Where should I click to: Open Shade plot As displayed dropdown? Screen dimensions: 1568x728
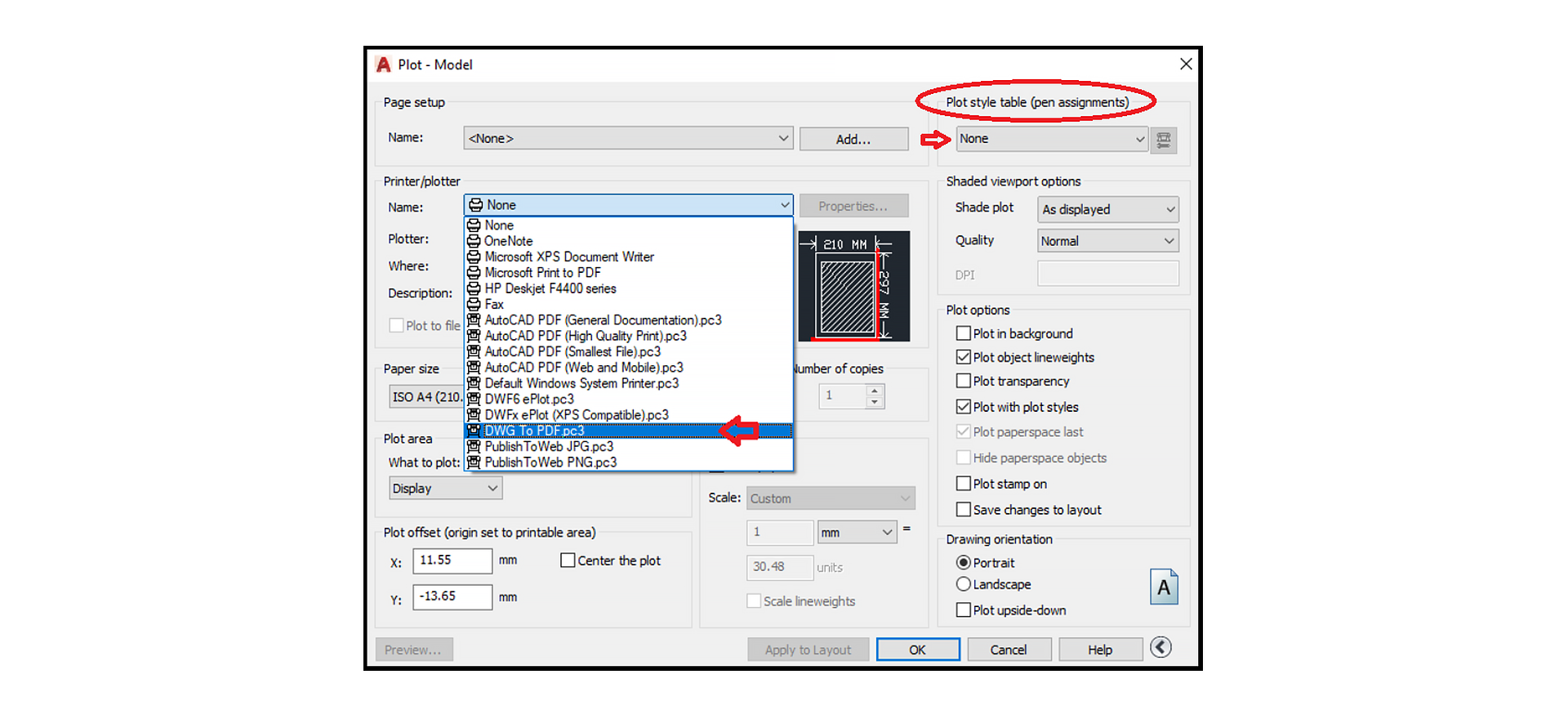tap(1108, 209)
